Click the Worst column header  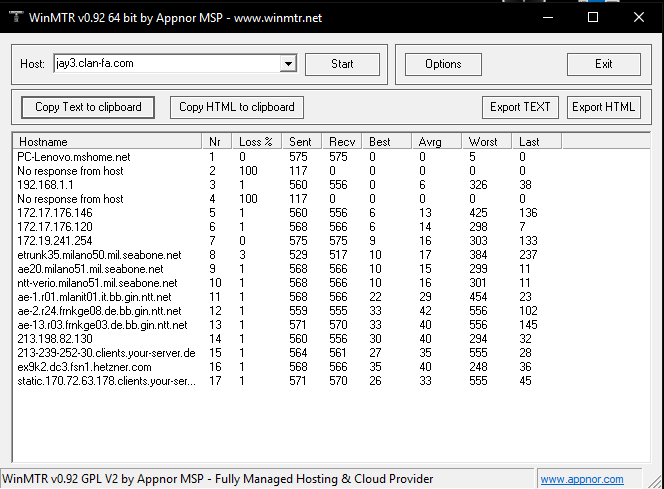(487, 142)
